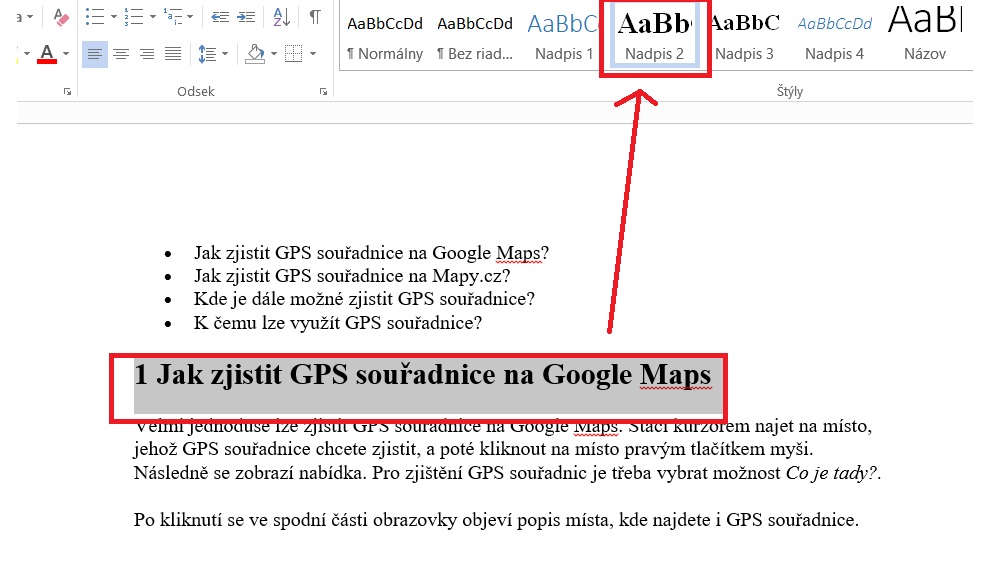Click the italic text 'Co je tady?'
The width and height of the screenshot is (1000, 563).
833,473
